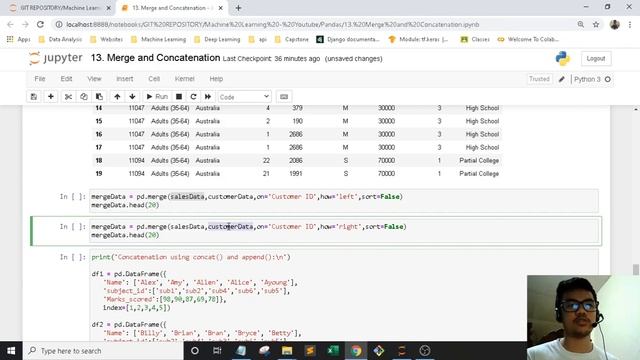
Task: Open Chrome three-dot menu
Action: [x=630, y=24]
